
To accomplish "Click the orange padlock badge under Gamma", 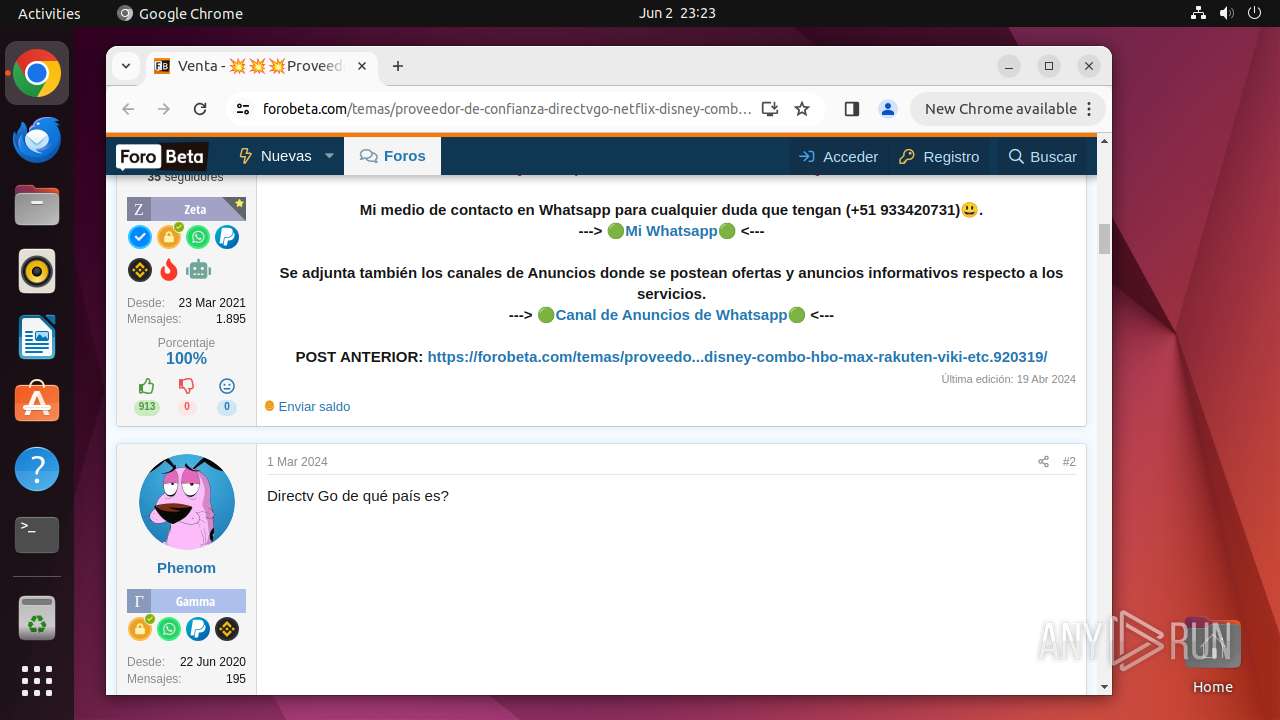I will (140, 629).
